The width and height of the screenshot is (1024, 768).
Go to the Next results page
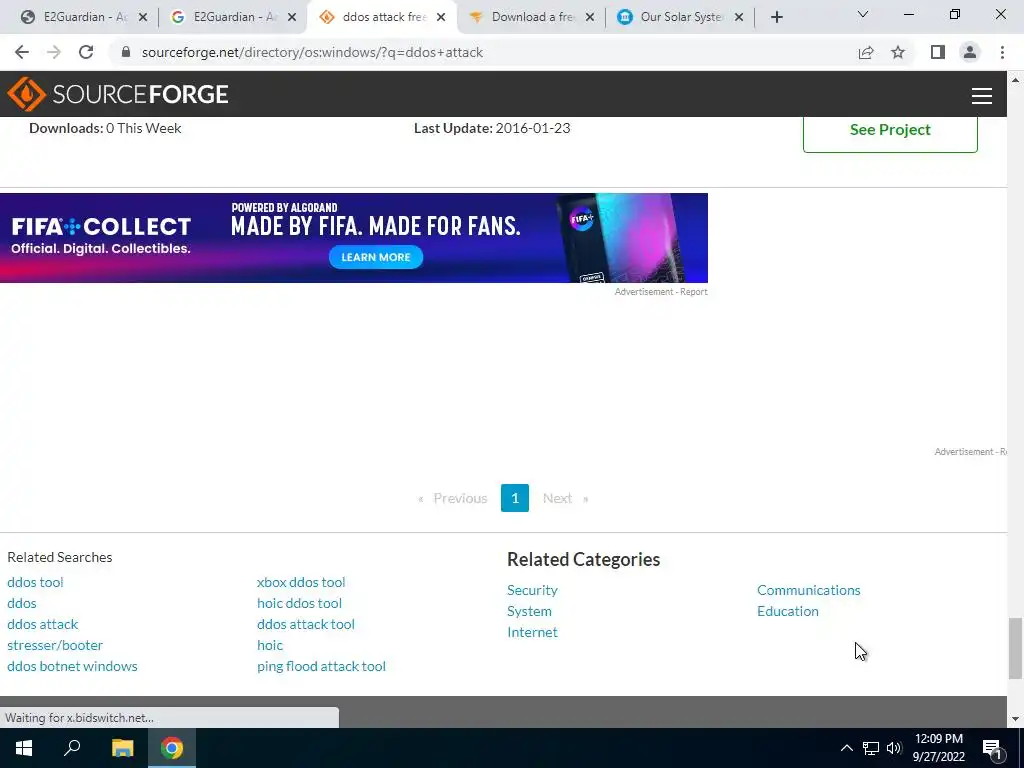coord(565,498)
